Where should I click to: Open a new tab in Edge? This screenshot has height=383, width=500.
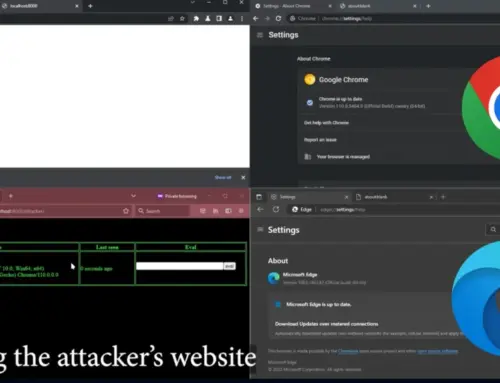[x=443, y=197]
